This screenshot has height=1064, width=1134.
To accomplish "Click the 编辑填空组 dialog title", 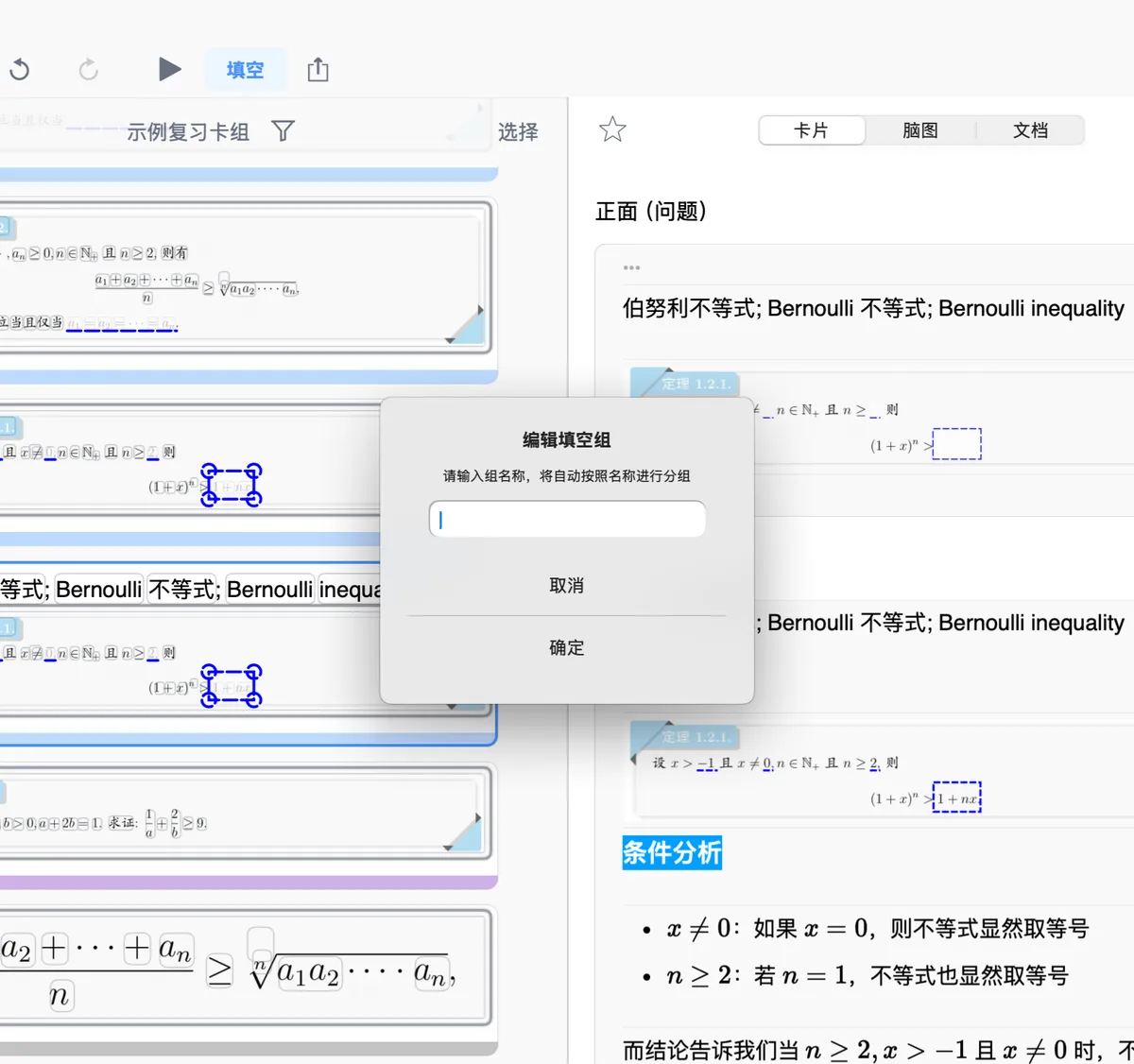I will 567,439.
